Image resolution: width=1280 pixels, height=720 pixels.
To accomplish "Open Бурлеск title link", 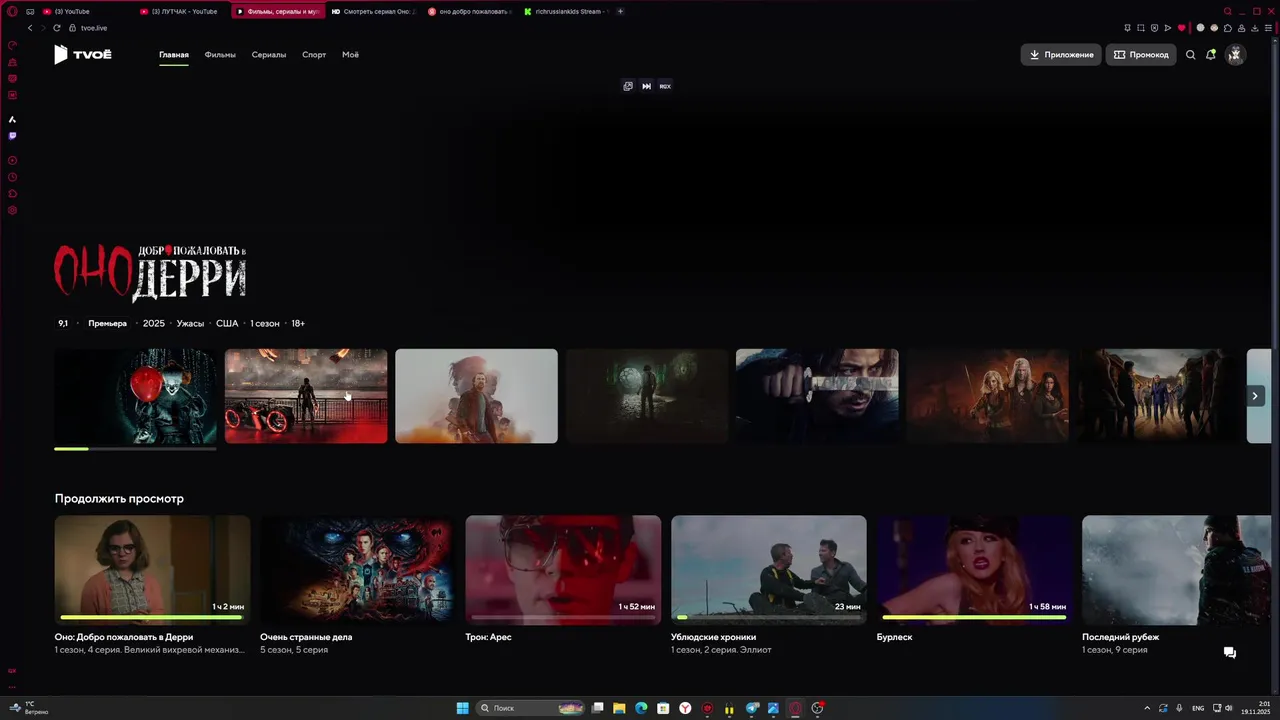I will pos(895,637).
